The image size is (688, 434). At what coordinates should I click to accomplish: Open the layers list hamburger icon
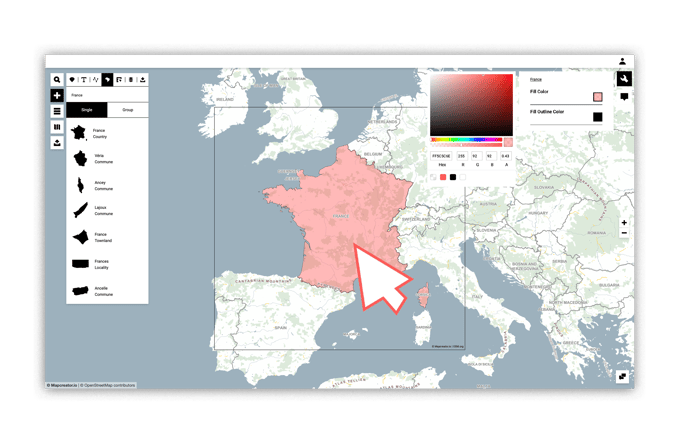pyautogui.click(x=57, y=111)
